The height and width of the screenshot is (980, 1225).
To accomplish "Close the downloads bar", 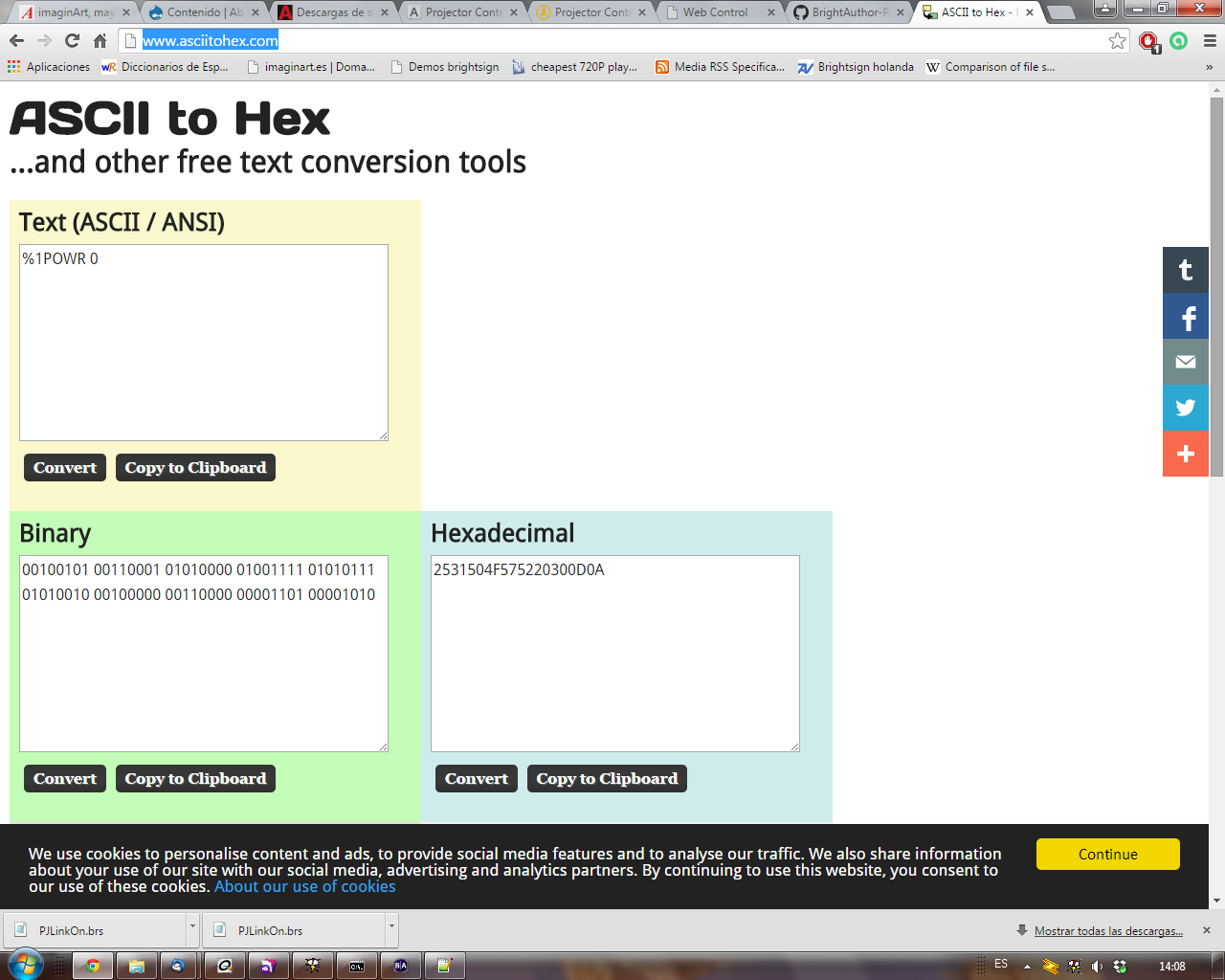I will (1207, 930).
